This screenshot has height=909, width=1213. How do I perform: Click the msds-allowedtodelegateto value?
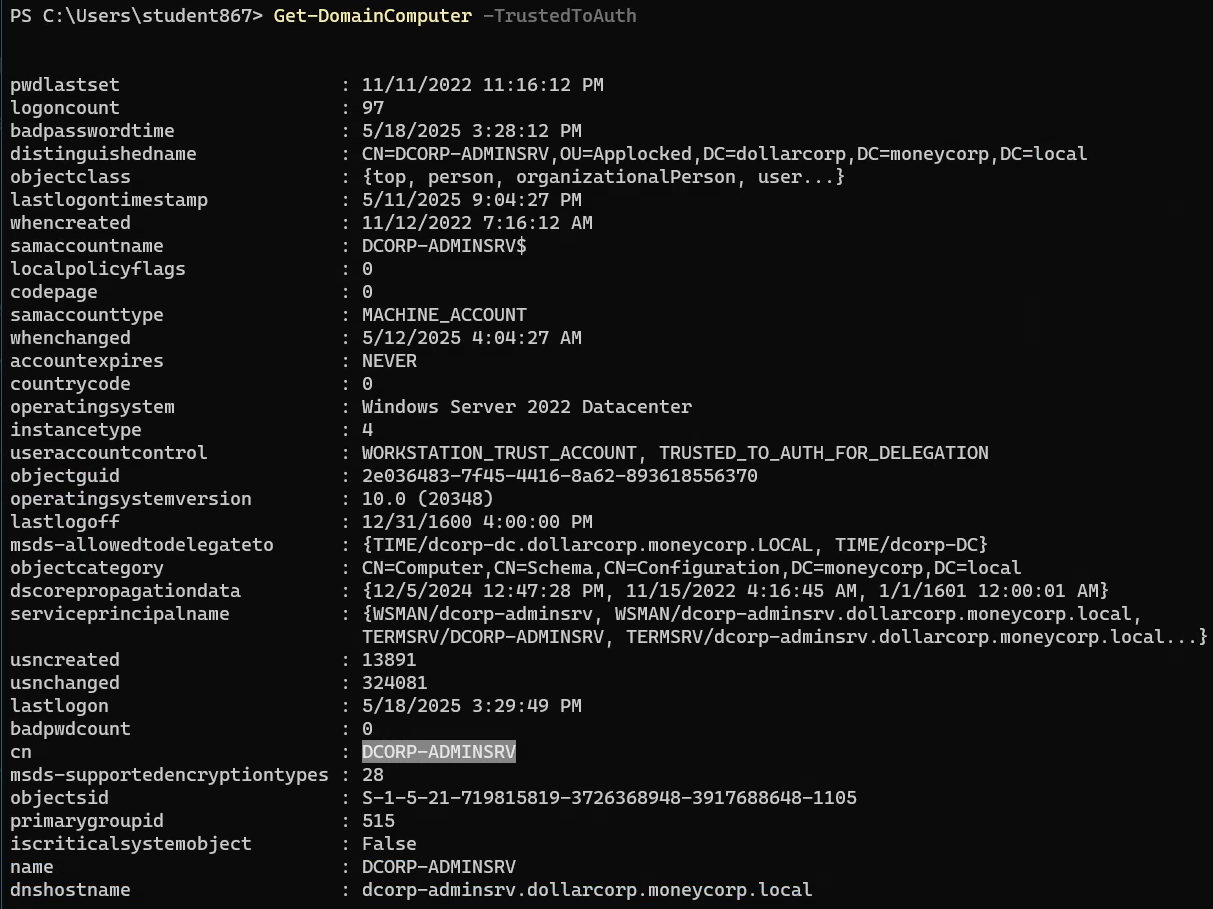(x=674, y=545)
